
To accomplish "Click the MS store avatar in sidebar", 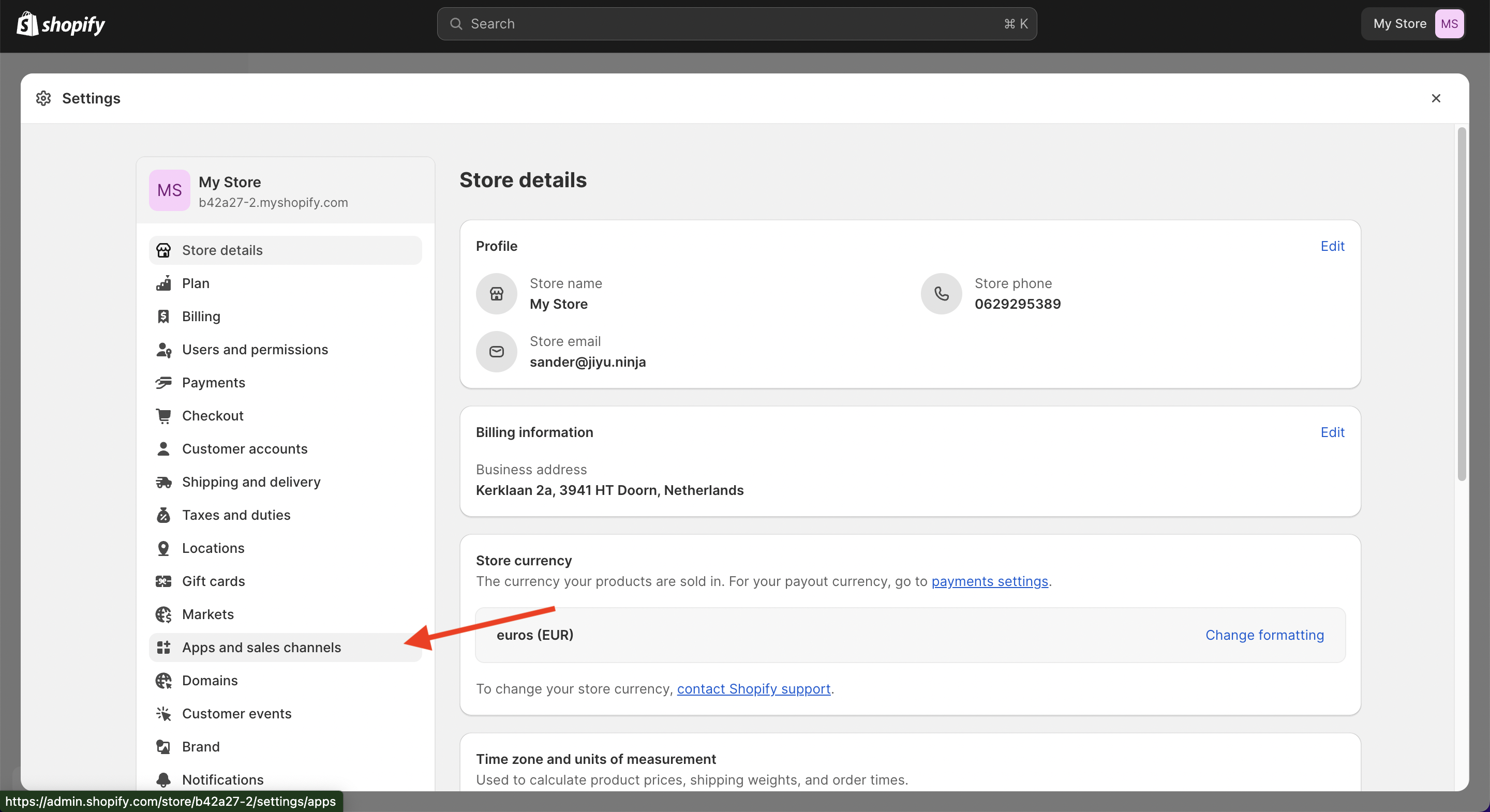I will [x=170, y=190].
